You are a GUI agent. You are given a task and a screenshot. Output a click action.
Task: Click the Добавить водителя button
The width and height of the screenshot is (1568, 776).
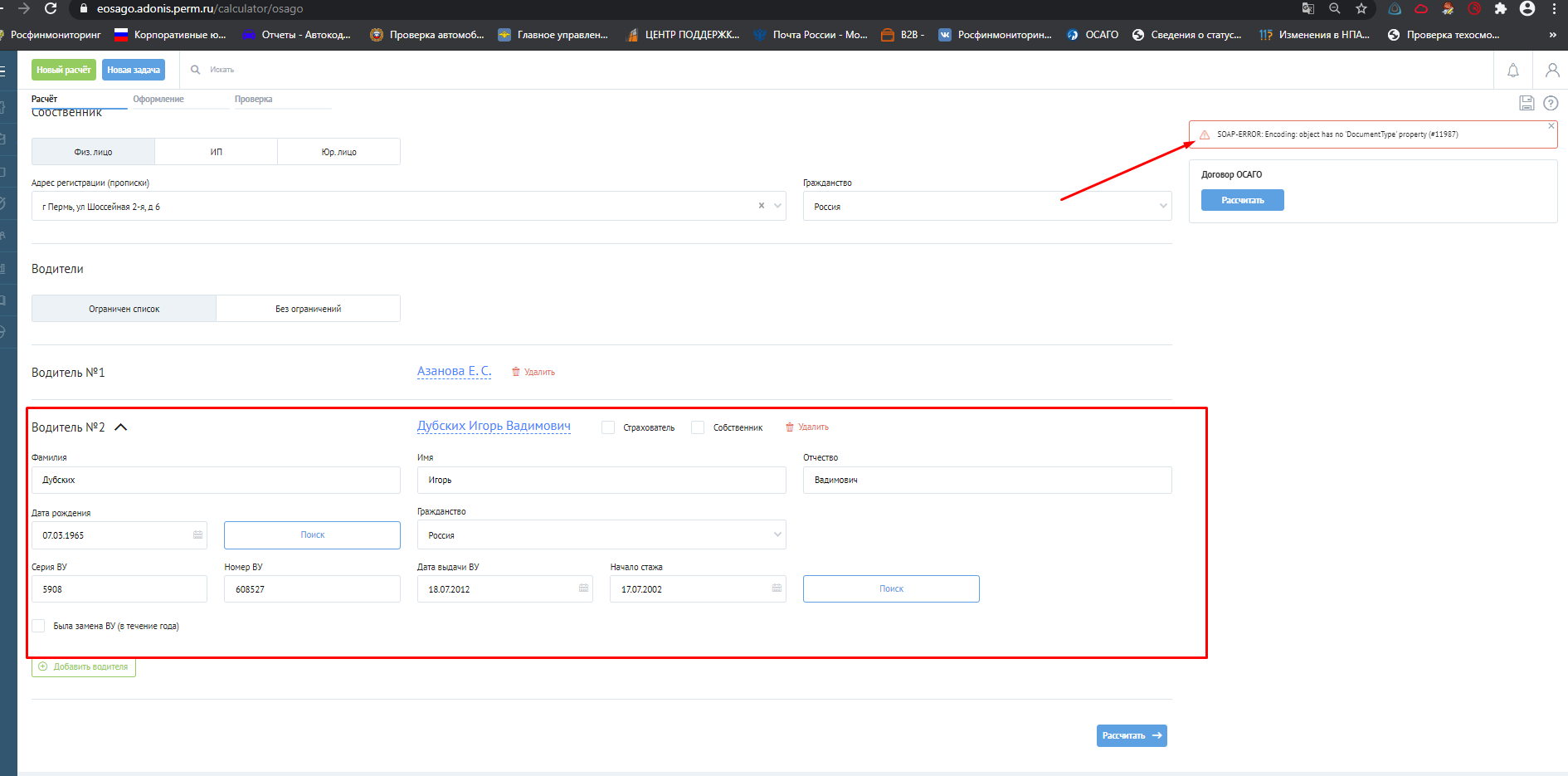tap(84, 666)
